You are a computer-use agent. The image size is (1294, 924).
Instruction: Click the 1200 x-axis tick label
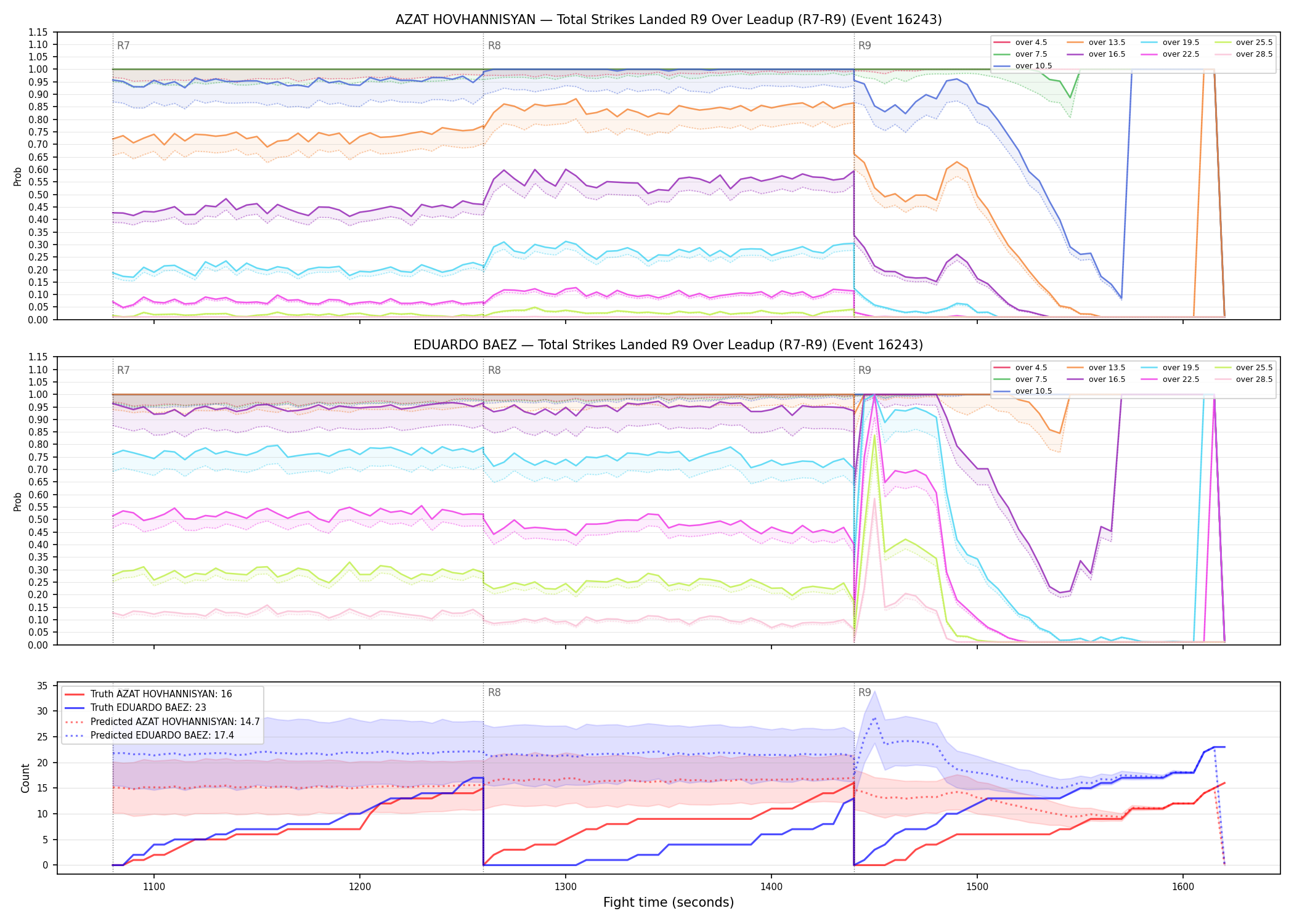[x=360, y=887]
